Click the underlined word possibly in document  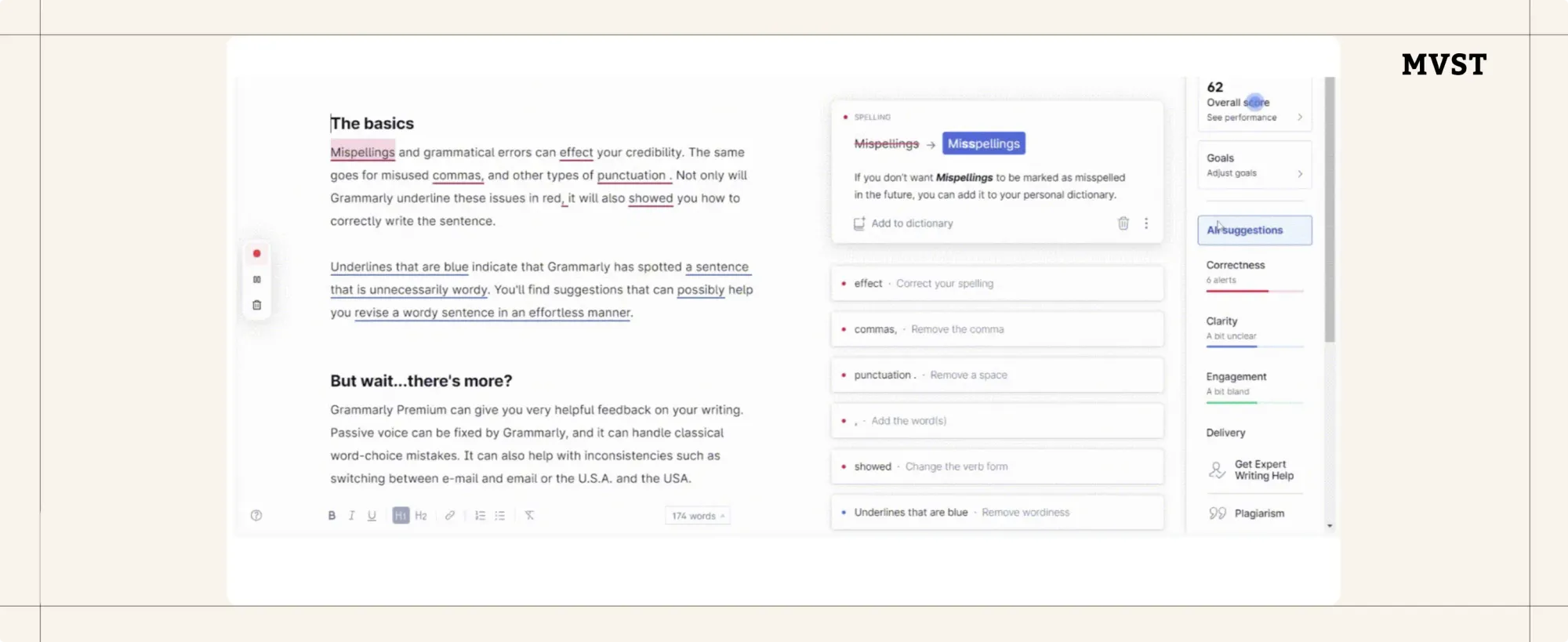click(701, 290)
